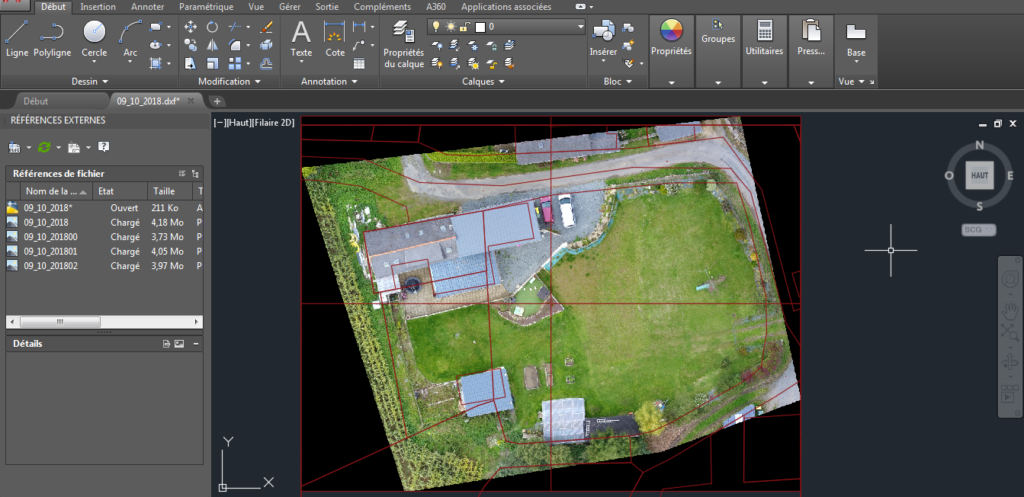Open the Paramétrique ribbon tab
The width and height of the screenshot is (1024, 497).
[x=206, y=7]
